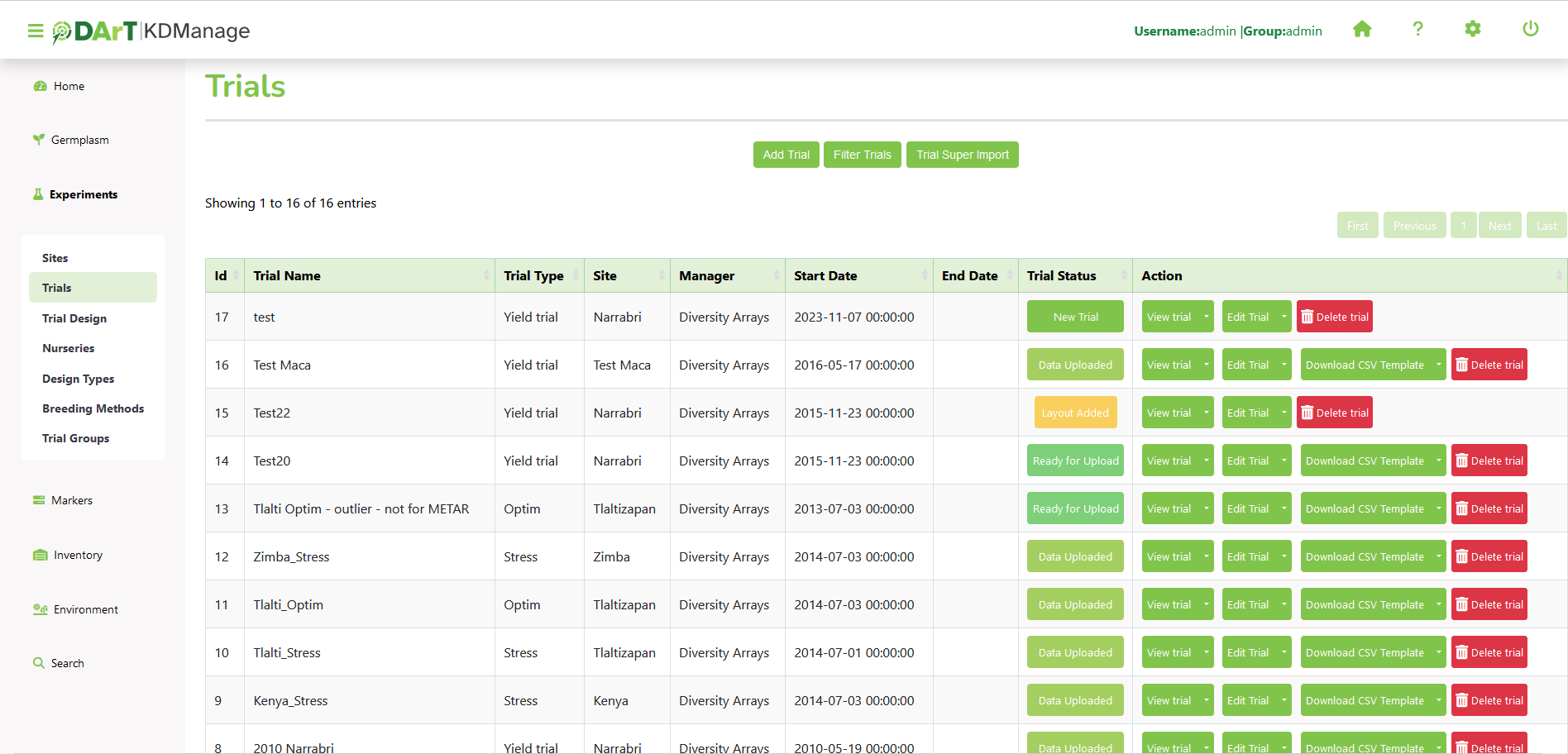The height and width of the screenshot is (754, 1568).
Task: Open Trial Super Import
Action: click(962, 155)
